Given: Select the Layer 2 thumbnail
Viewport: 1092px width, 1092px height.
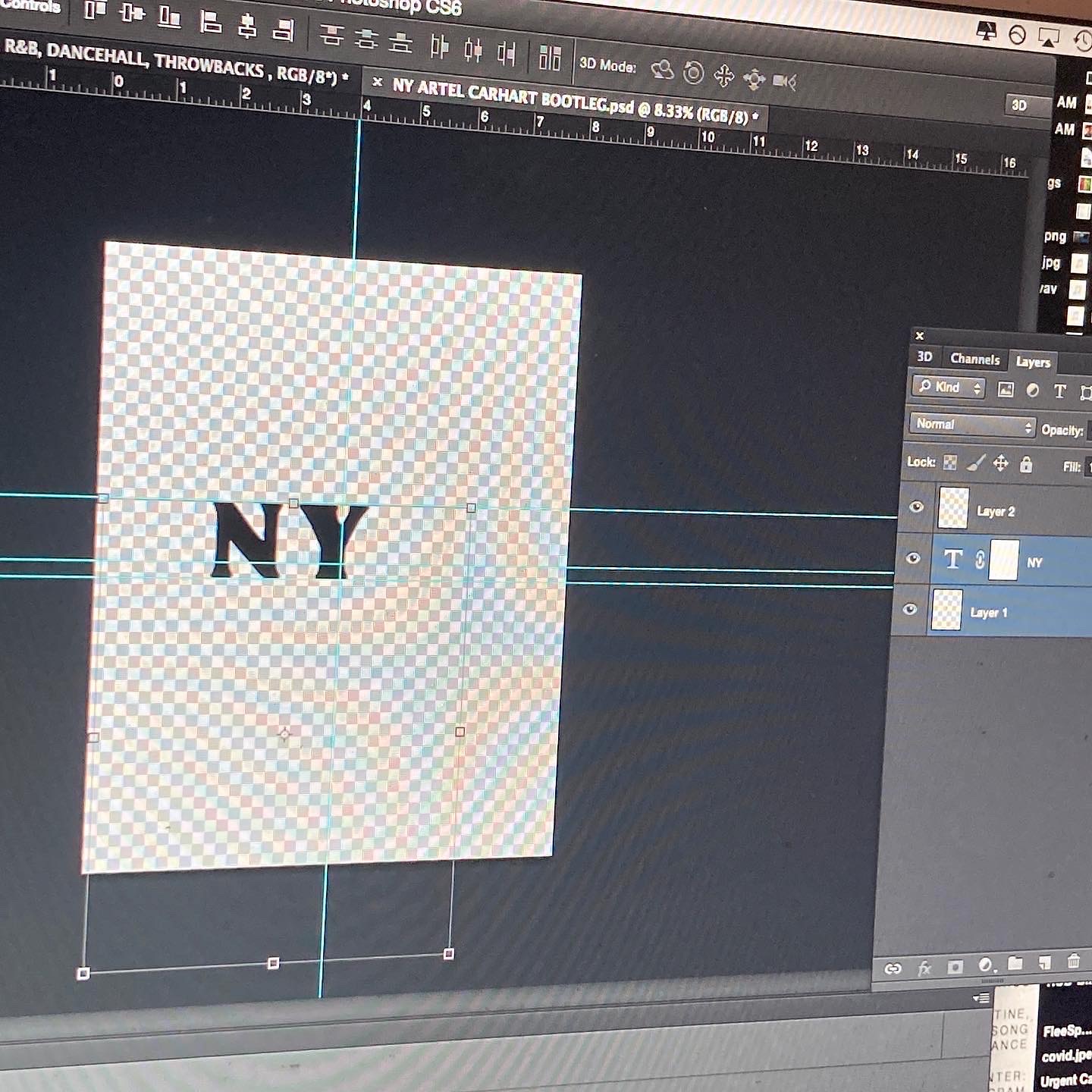Looking at the screenshot, I should pyautogui.click(x=953, y=508).
